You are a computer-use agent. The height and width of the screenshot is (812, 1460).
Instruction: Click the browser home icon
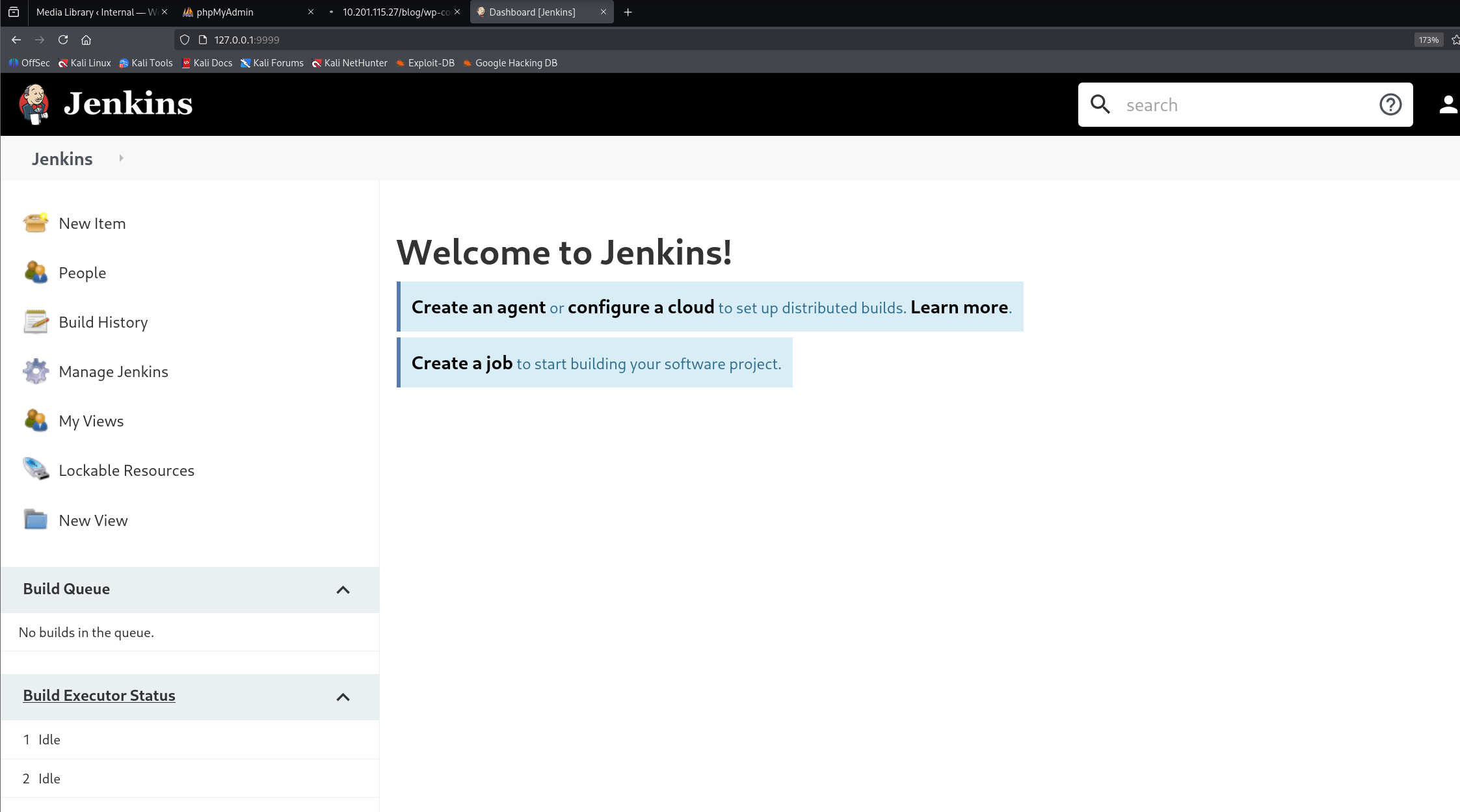(x=86, y=40)
